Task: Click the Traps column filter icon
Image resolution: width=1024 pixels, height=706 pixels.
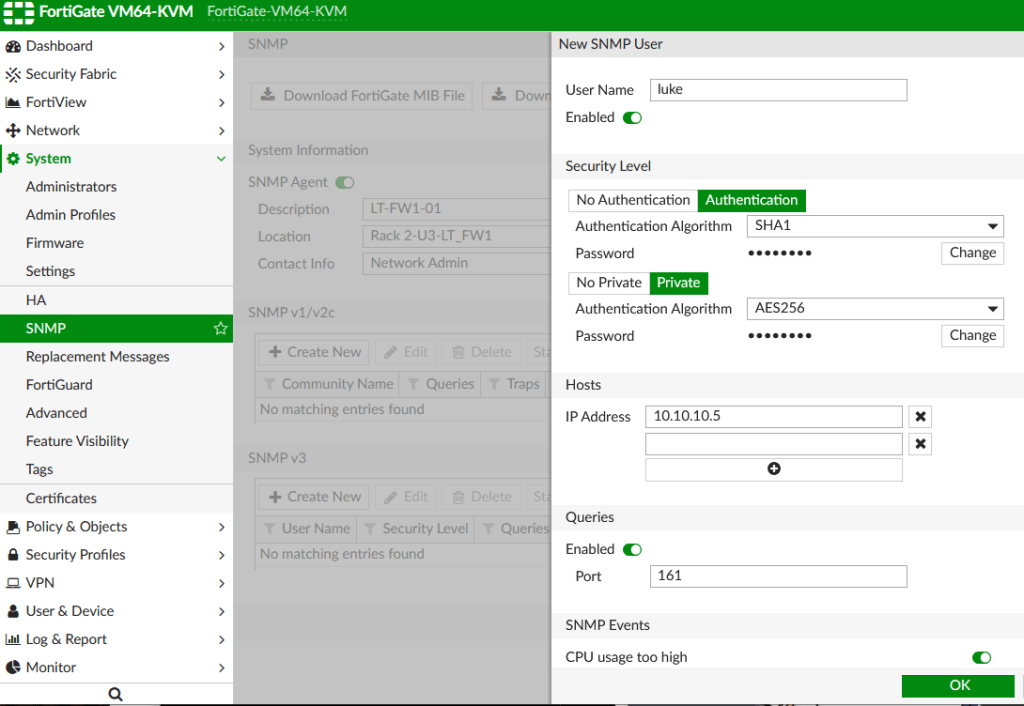Action: click(494, 384)
